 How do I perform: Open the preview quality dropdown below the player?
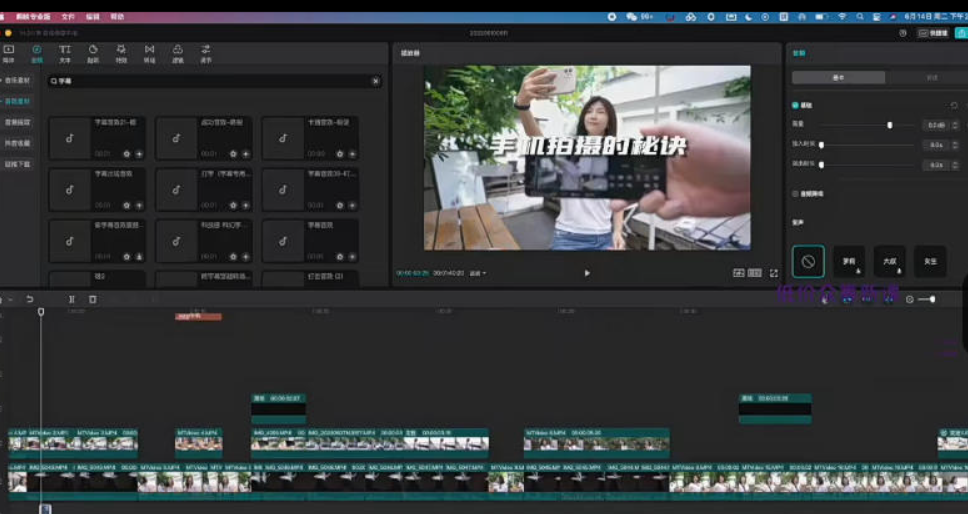(477, 273)
